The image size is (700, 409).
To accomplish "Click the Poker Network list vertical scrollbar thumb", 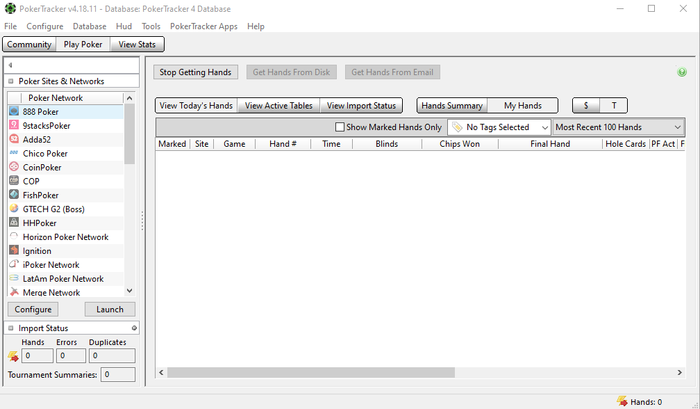I will click(x=129, y=134).
